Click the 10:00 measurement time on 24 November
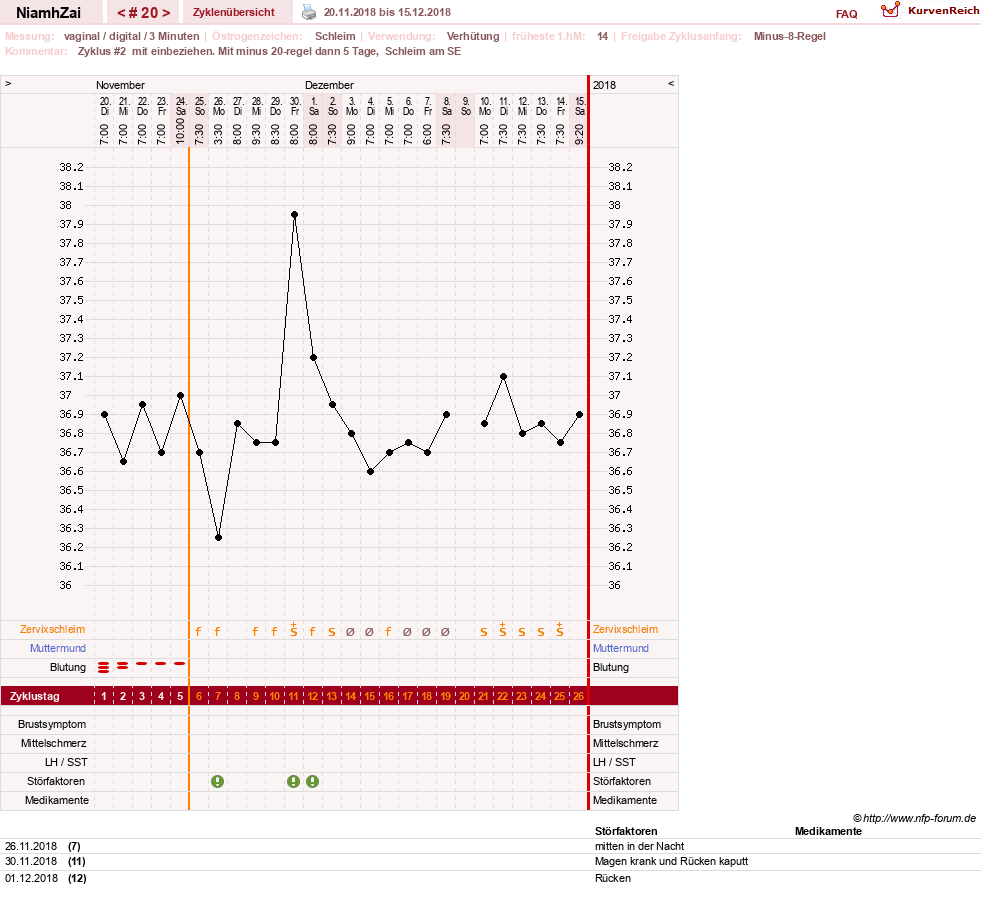 pyautogui.click(x=180, y=131)
